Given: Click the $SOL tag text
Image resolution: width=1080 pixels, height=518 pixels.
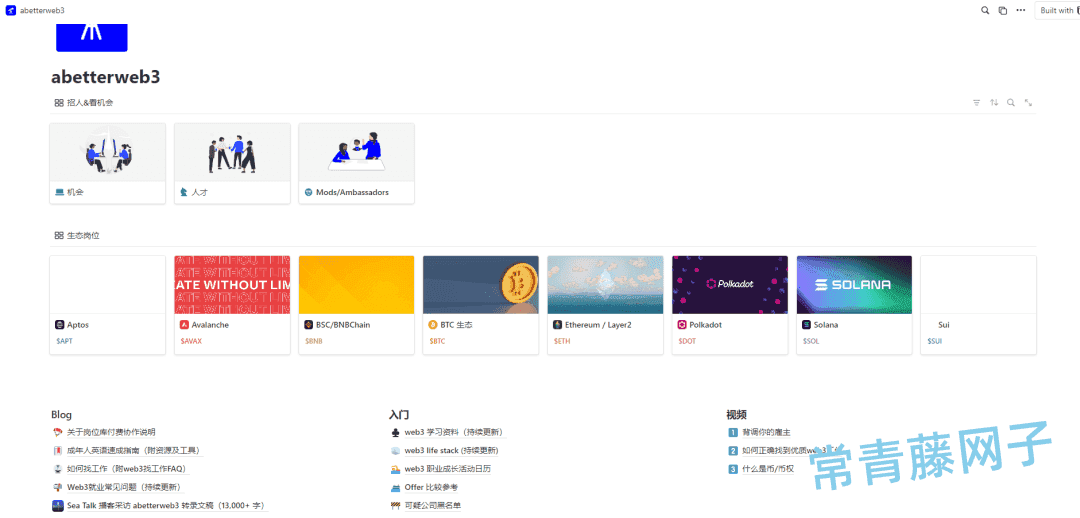Looking at the screenshot, I should click(811, 341).
